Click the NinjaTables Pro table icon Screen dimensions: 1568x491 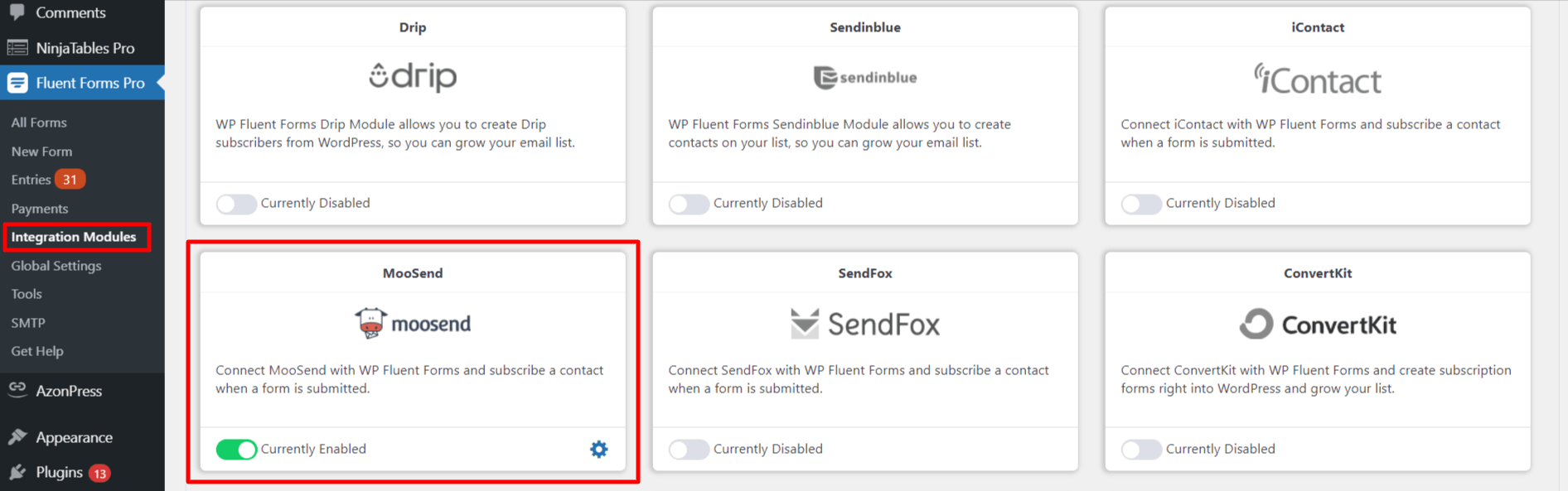pos(17,48)
